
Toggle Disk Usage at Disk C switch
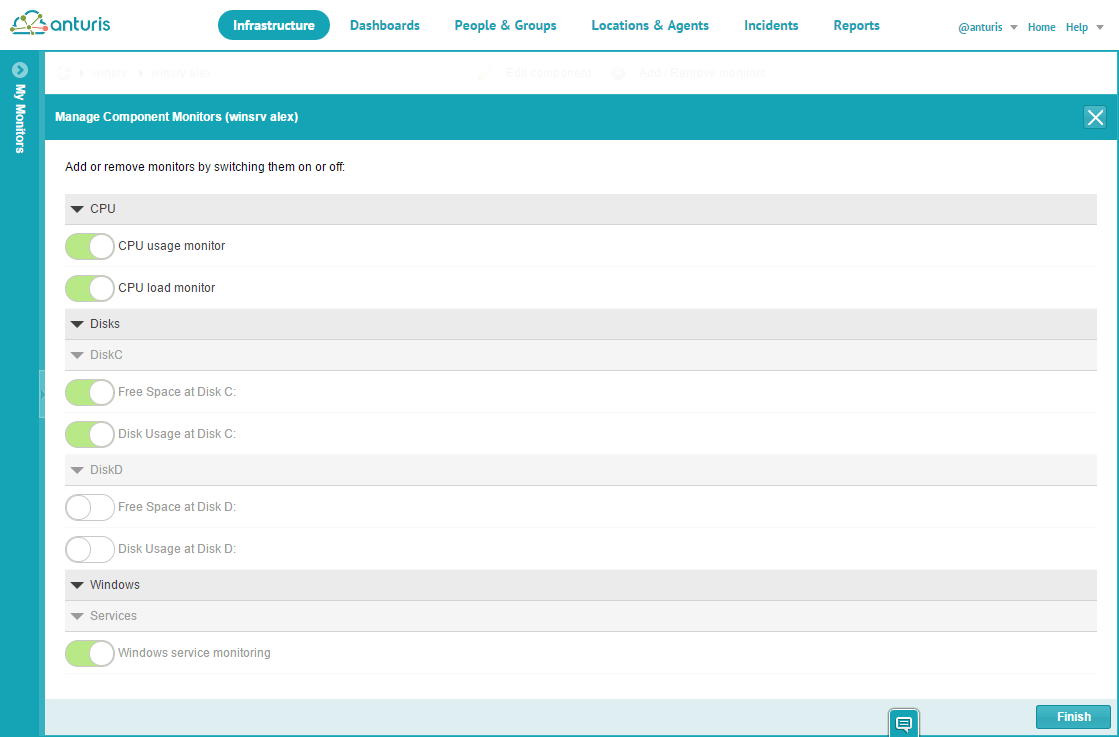click(90, 434)
